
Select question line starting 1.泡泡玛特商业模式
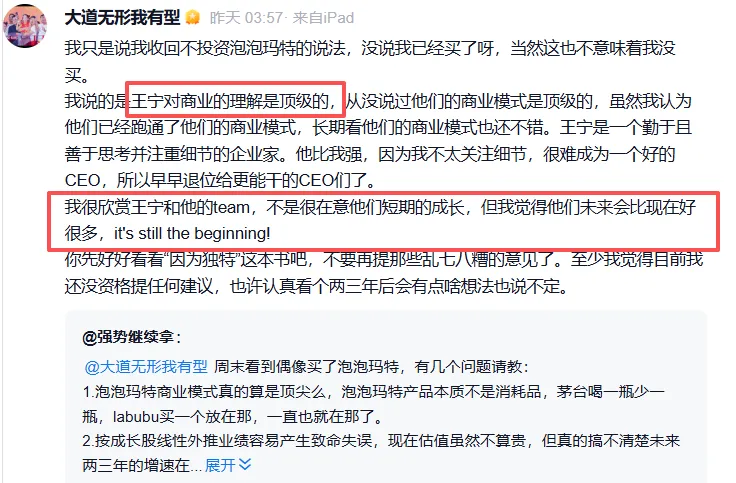tap(374, 391)
